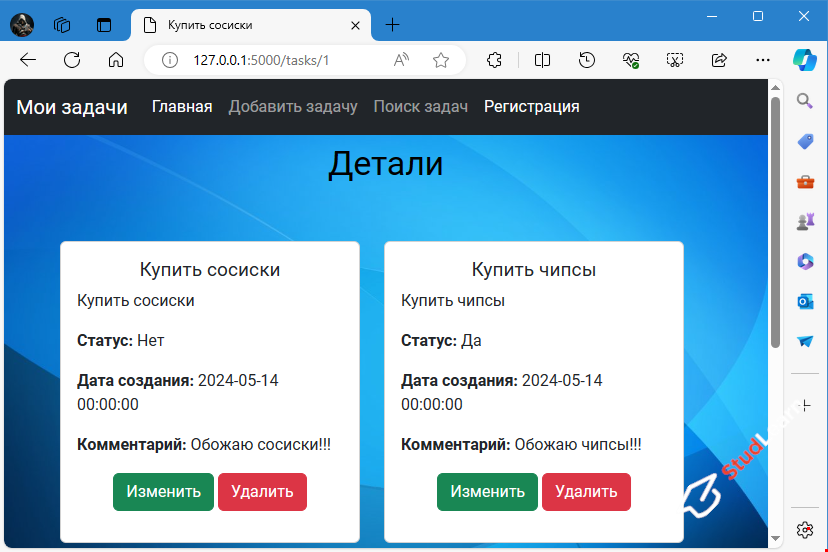The width and height of the screenshot is (828, 552).
Task: Click scrollbar up arrow
Action: [775, 87]
